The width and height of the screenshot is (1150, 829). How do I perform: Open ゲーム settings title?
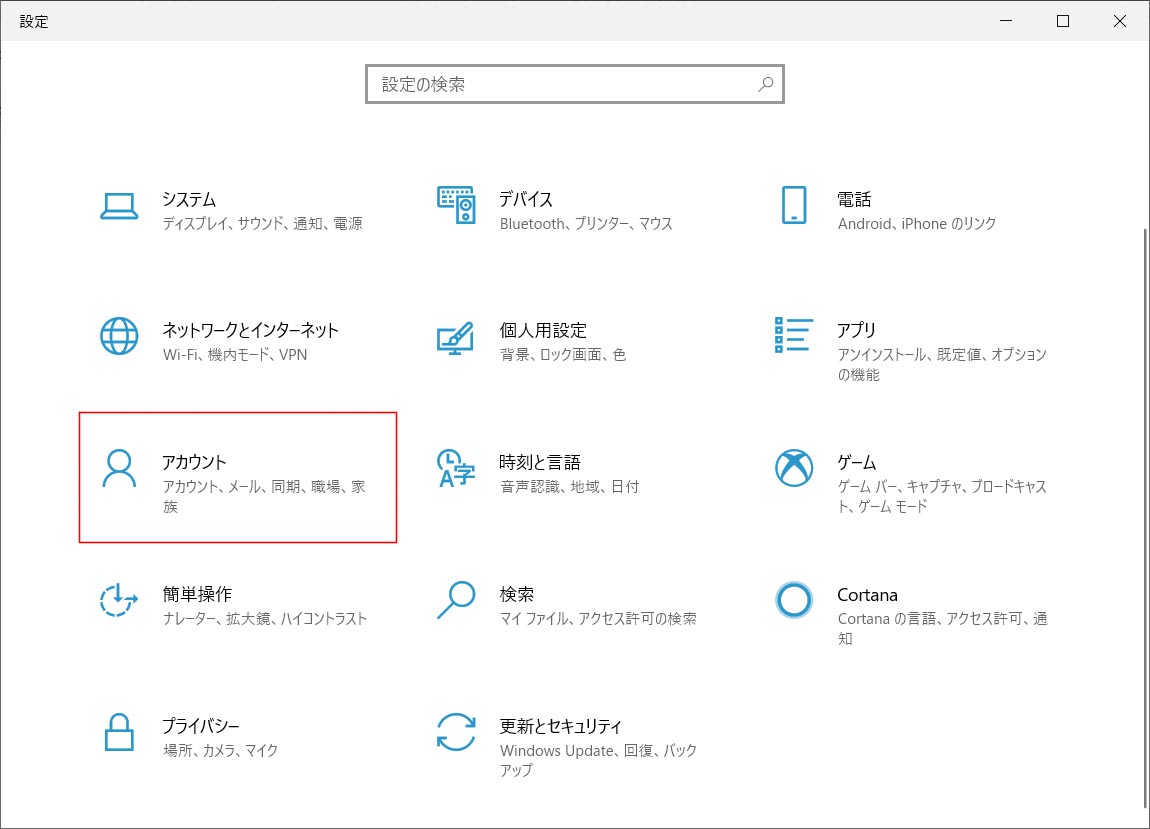pos(857,462)
